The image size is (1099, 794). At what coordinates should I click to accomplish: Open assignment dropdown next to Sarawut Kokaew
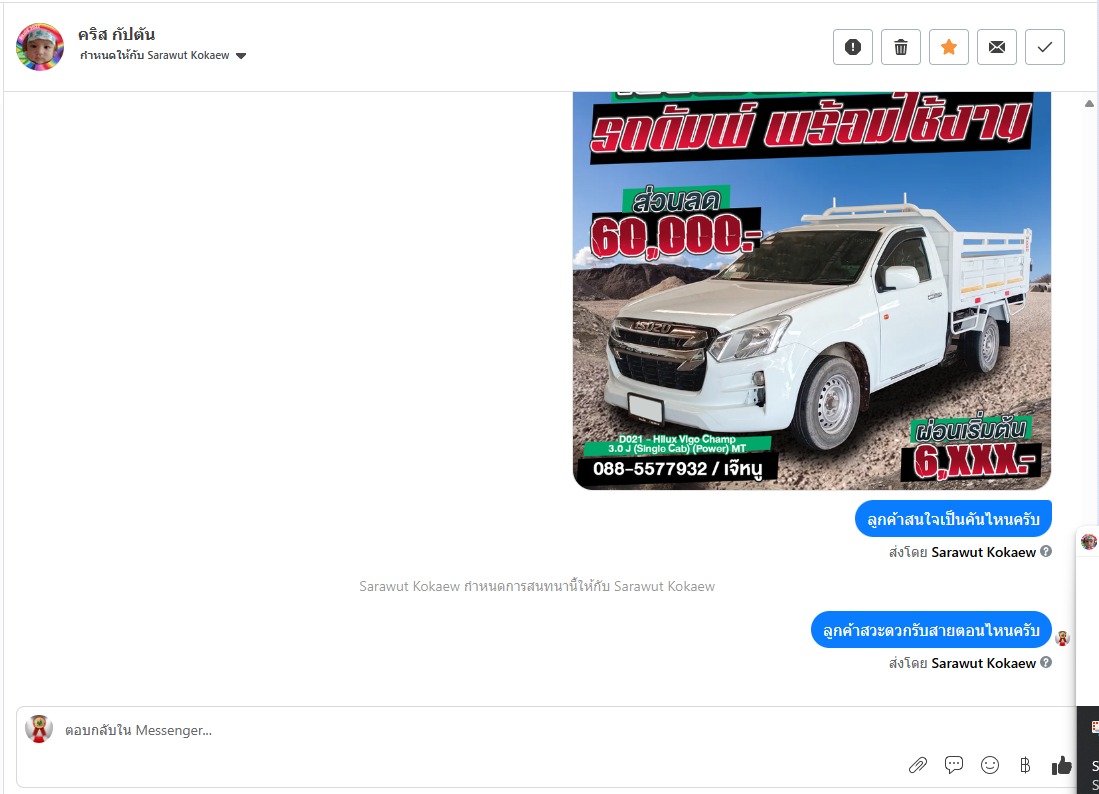click(x=241, y=56)
